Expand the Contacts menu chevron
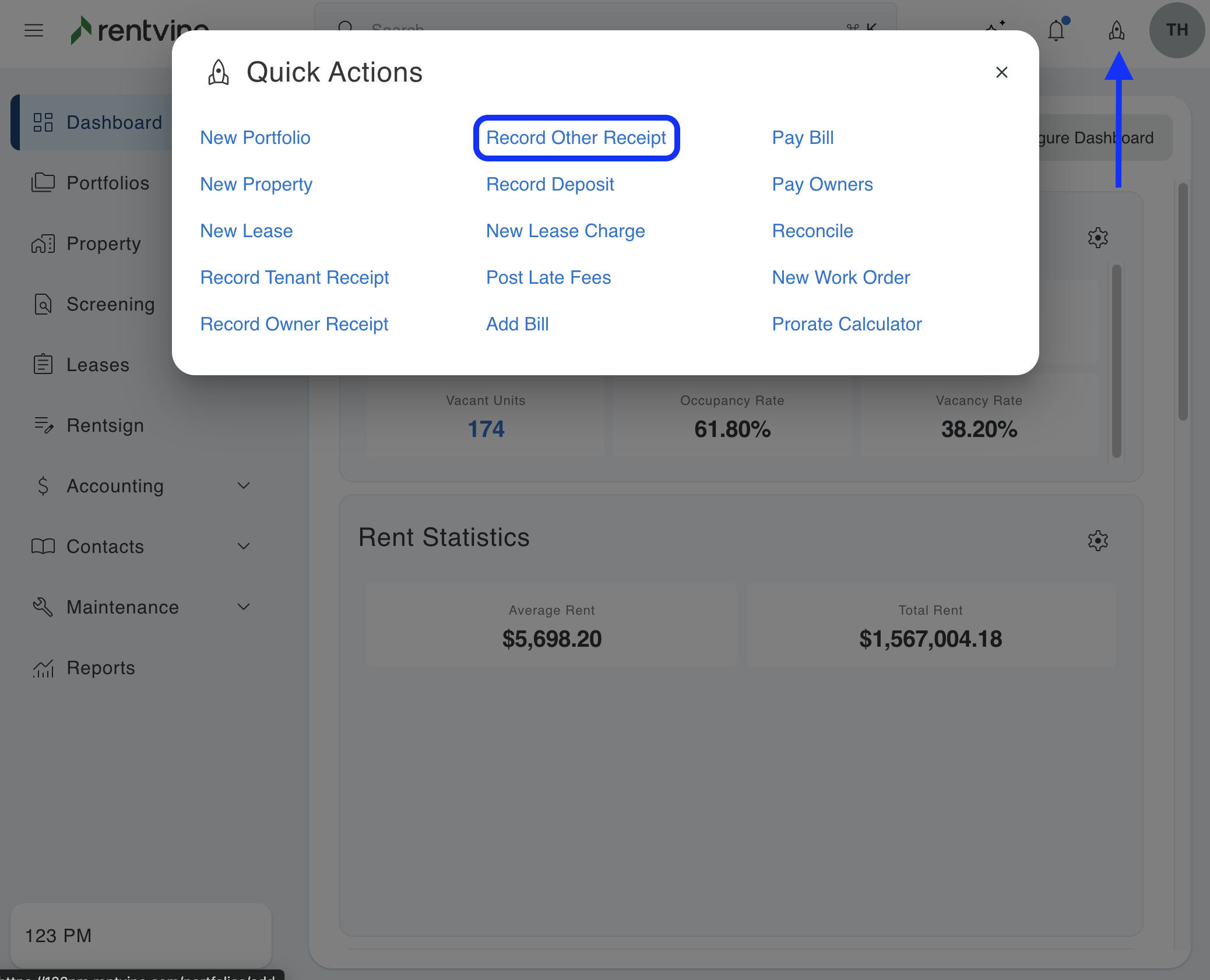Viewport: 1210px width, 980px height. click(244, 547)
